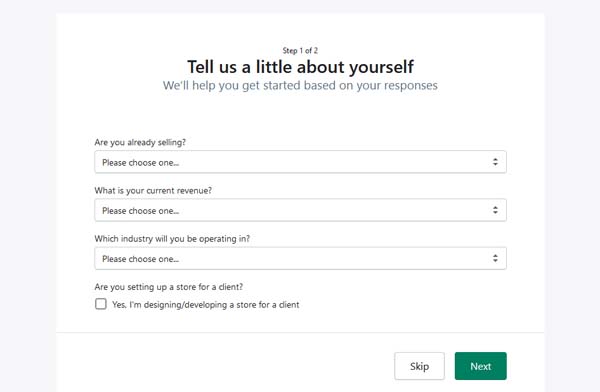Skip this onboarding step
Image resolution: width=600 pixels, height=392 pixels.
point(419,366)
